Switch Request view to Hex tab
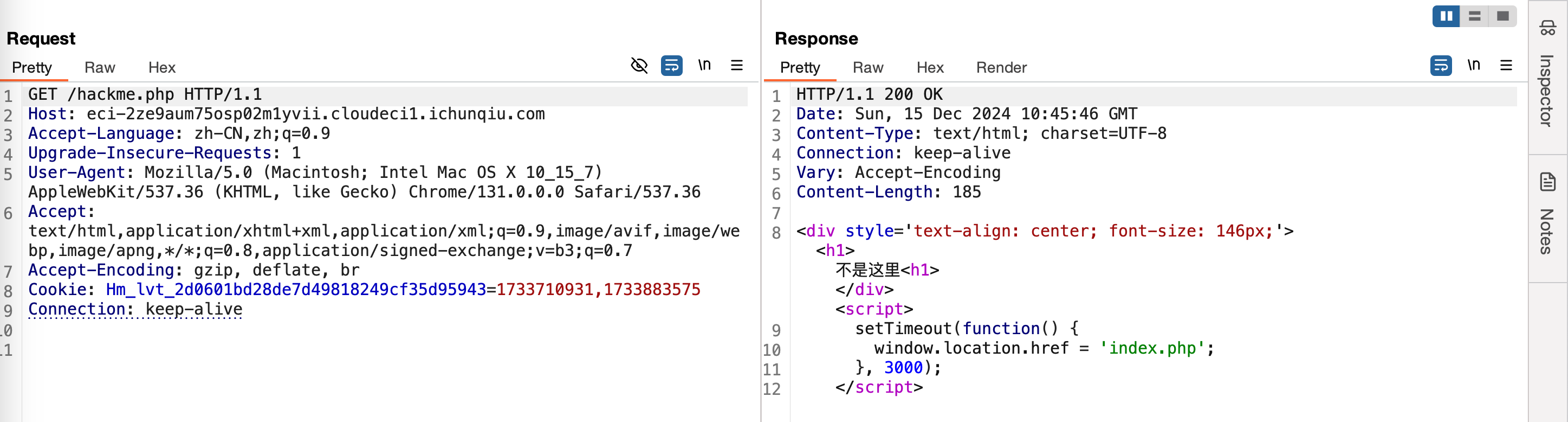The height and width of the screenshot is (422, 1568). coord(162,68)
